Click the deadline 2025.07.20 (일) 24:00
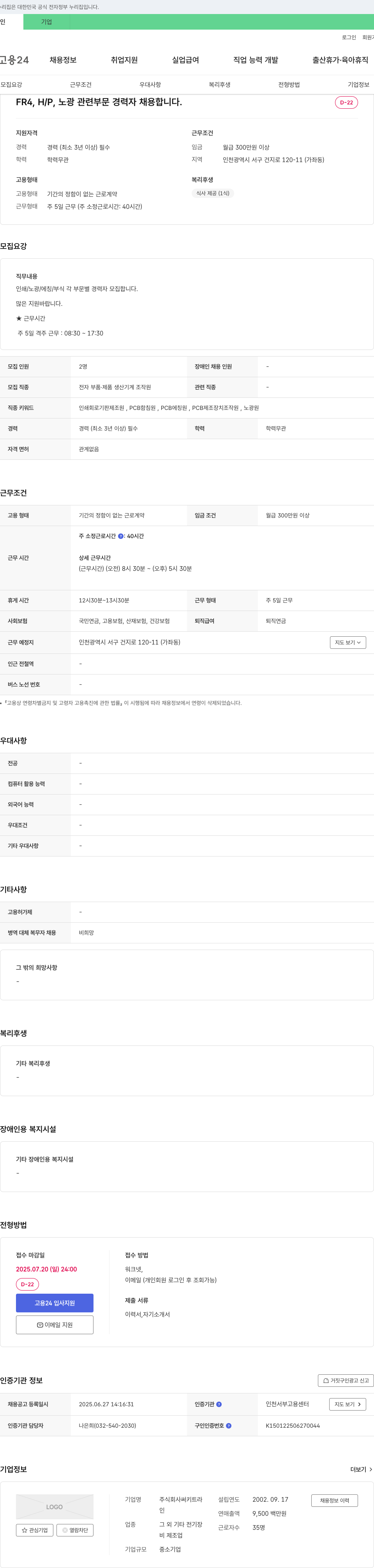This screenshot has width=374, height=1568. [x=46, y=1269]
